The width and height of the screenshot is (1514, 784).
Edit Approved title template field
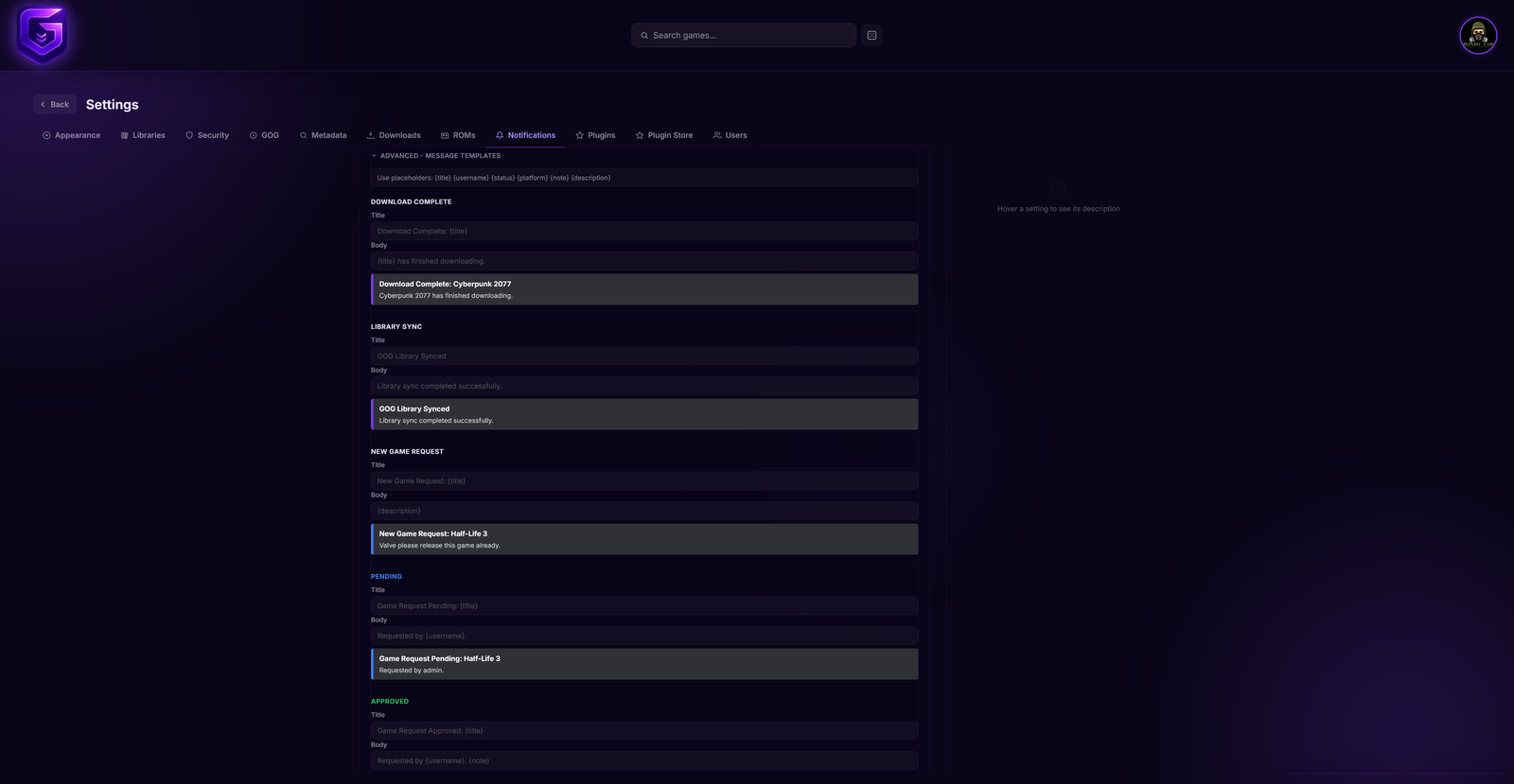tap(644, 730)
